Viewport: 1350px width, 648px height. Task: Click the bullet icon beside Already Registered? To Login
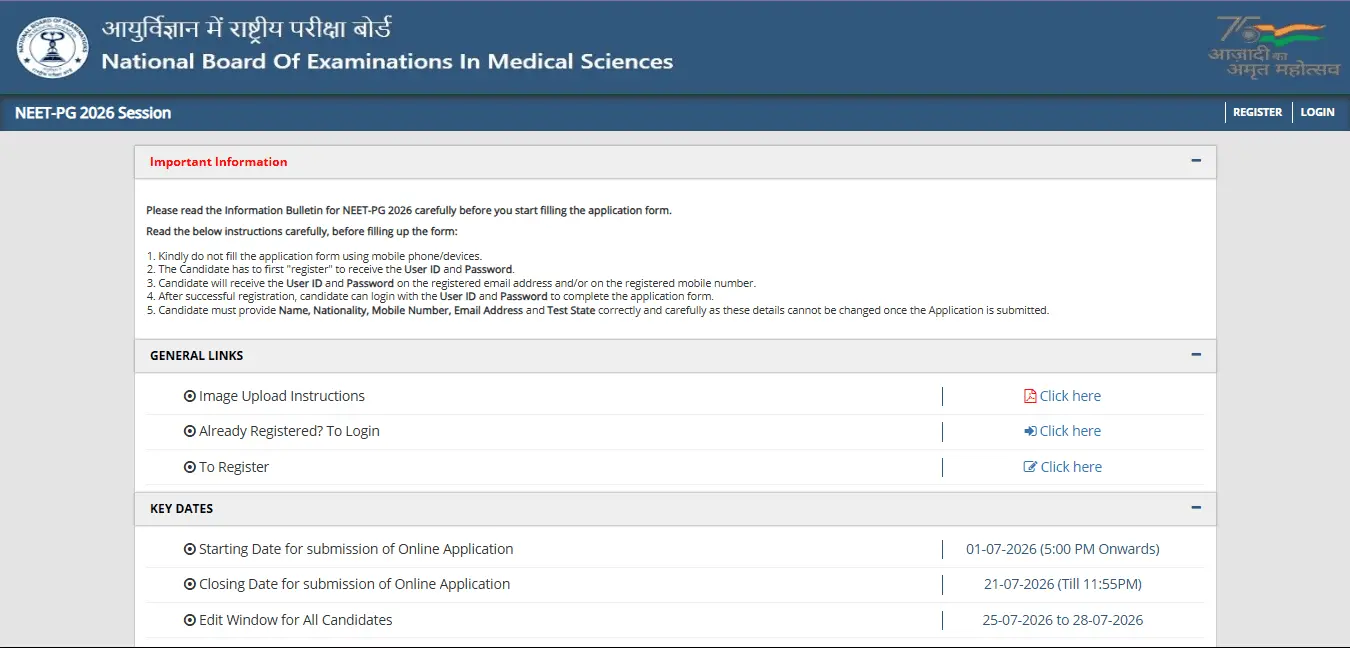[190, 431]
